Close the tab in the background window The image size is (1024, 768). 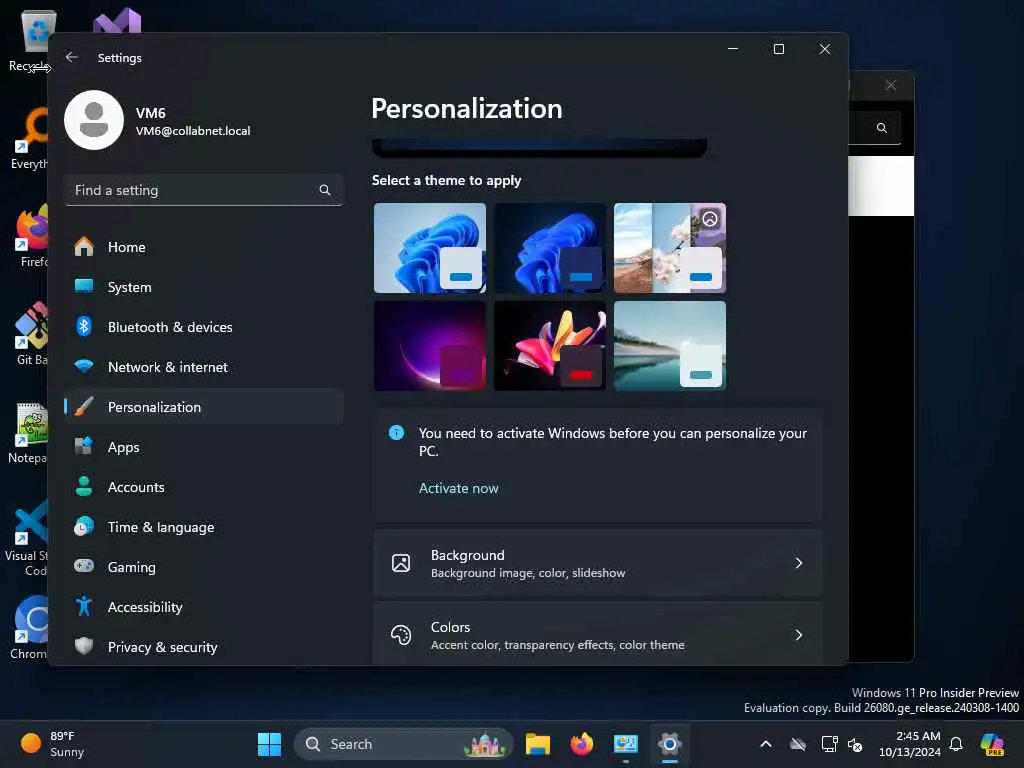891,85
